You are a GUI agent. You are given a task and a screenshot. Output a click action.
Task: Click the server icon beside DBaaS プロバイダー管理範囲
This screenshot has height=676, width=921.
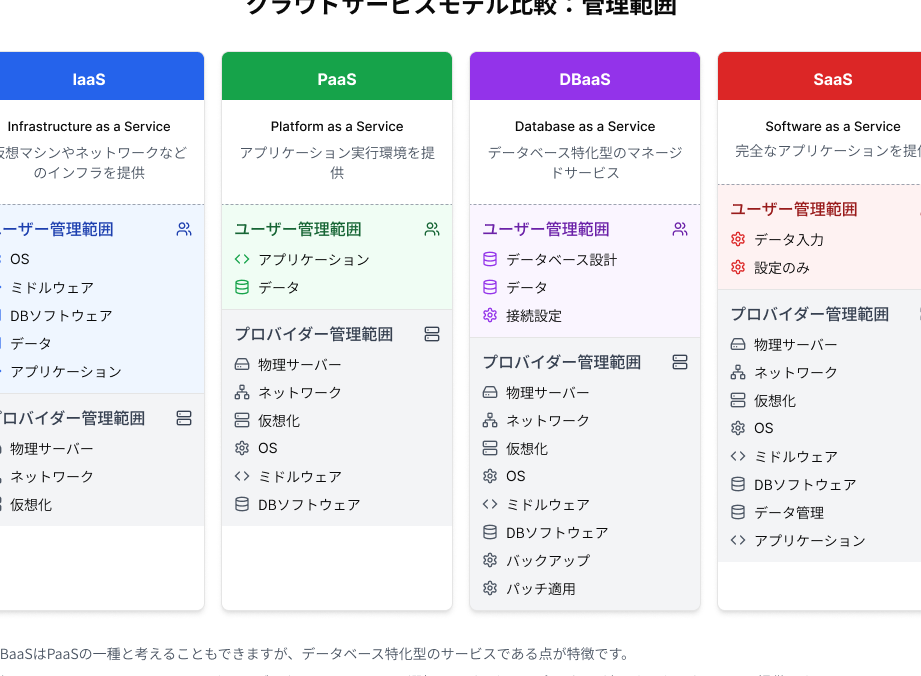coord(680,362)
